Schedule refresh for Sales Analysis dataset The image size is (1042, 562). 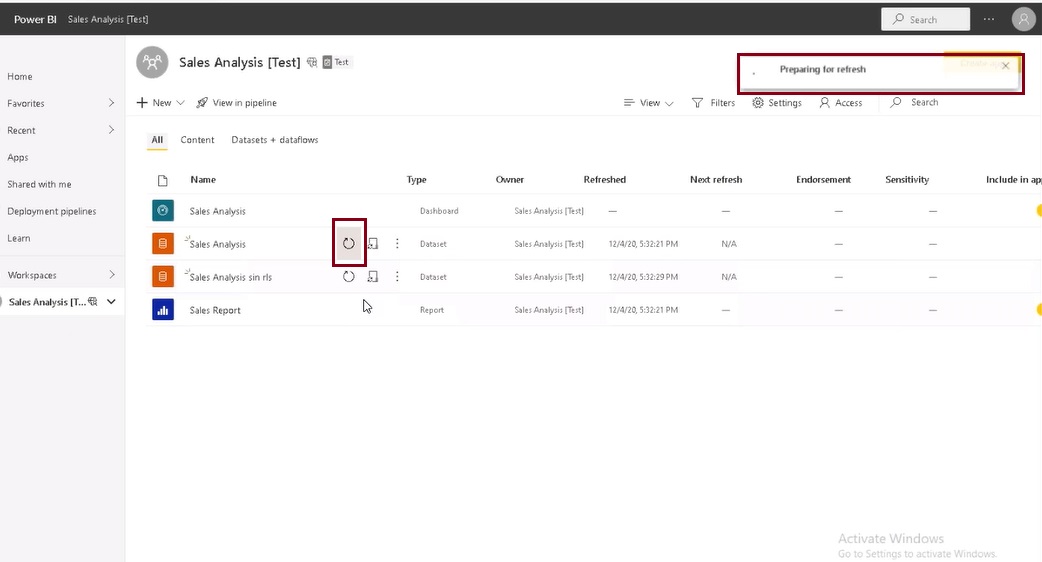coord(373,244)
